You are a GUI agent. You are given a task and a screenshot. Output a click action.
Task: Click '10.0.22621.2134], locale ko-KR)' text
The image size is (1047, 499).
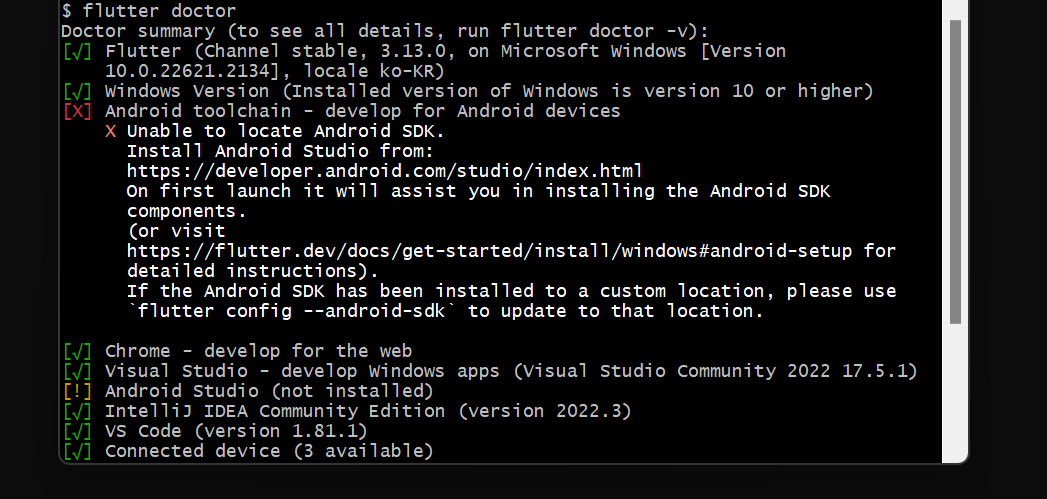pos(275,71)
